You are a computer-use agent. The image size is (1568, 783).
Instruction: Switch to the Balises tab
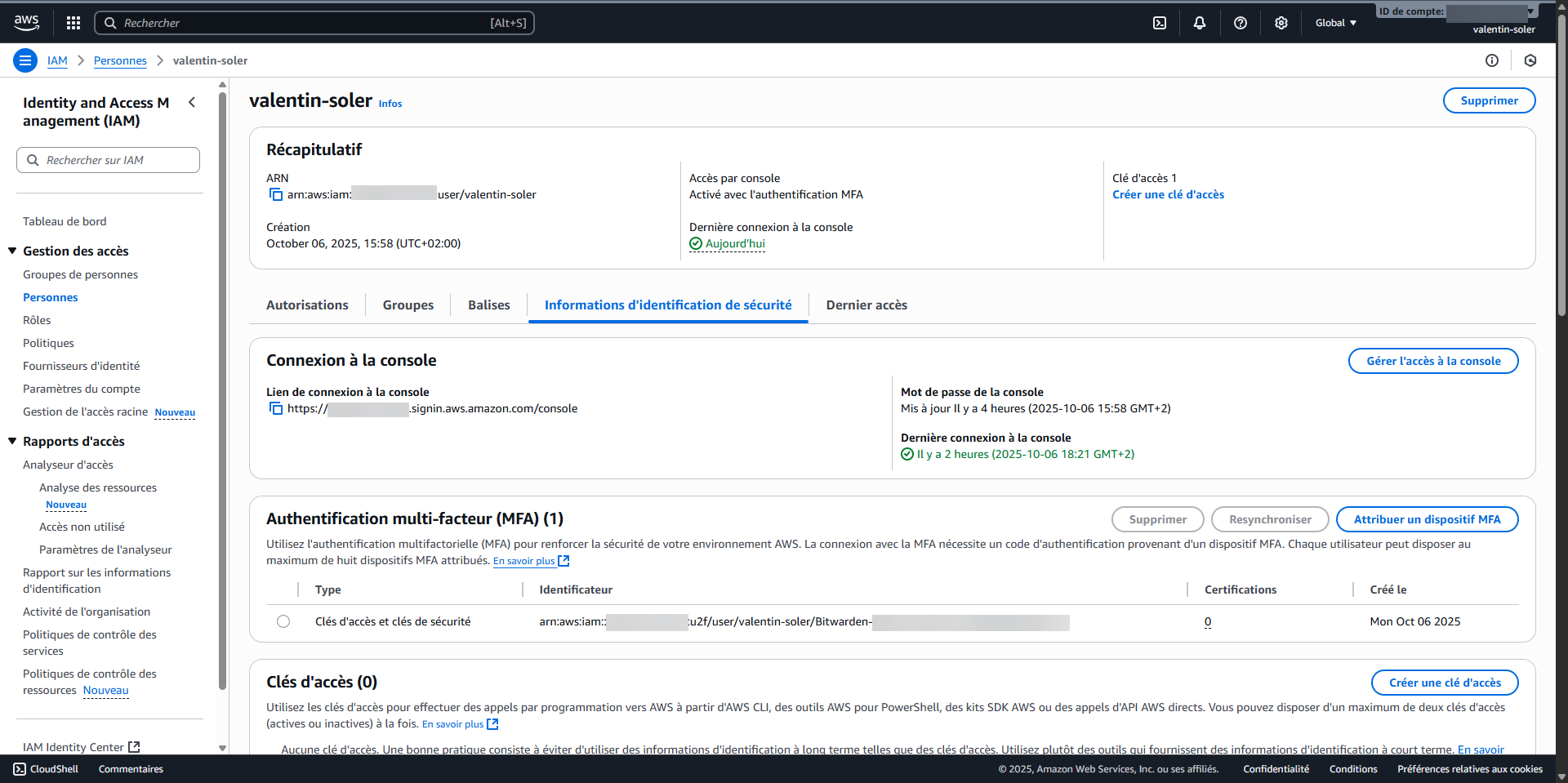click(488, 305)
